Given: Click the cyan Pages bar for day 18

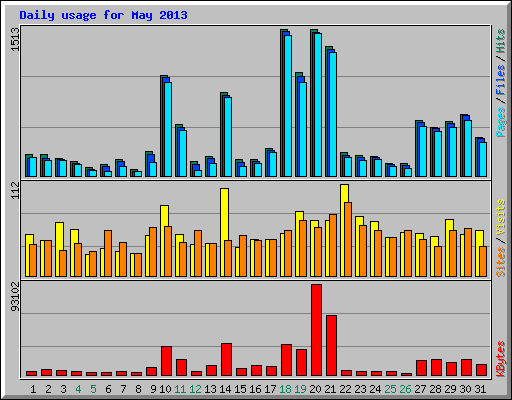Looking at the screenshot, I should click(x=288, y=106).
